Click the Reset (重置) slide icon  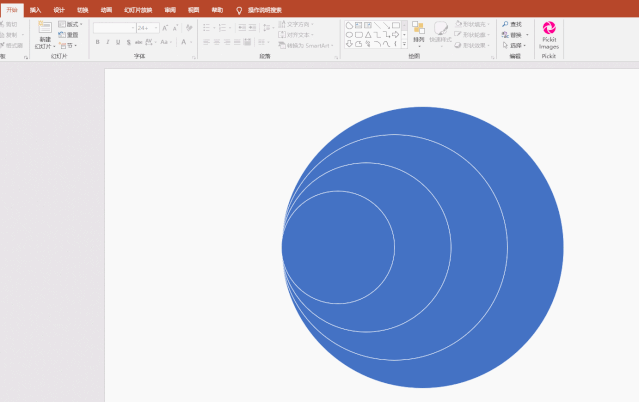pyautogui.click(x=68, y=35)
